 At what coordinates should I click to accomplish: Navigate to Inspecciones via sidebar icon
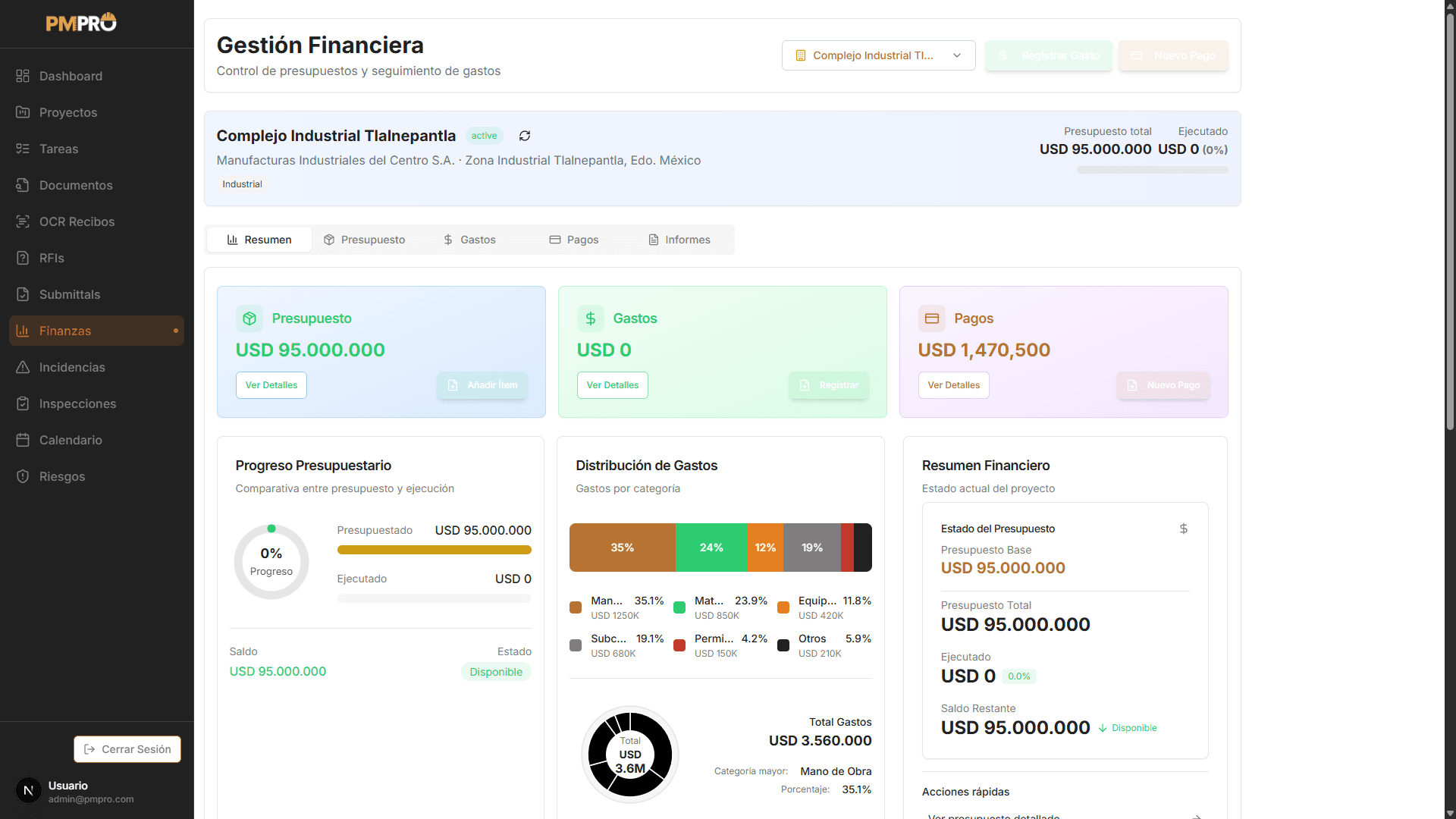[23, 403]
